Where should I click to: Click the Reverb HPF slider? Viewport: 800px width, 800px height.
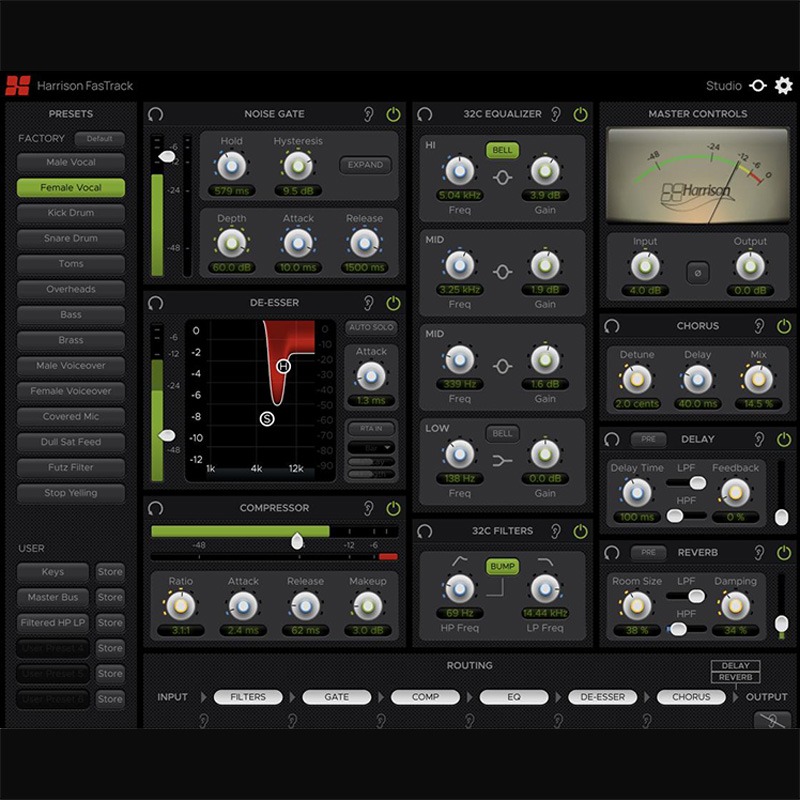(x=686, y=629)
